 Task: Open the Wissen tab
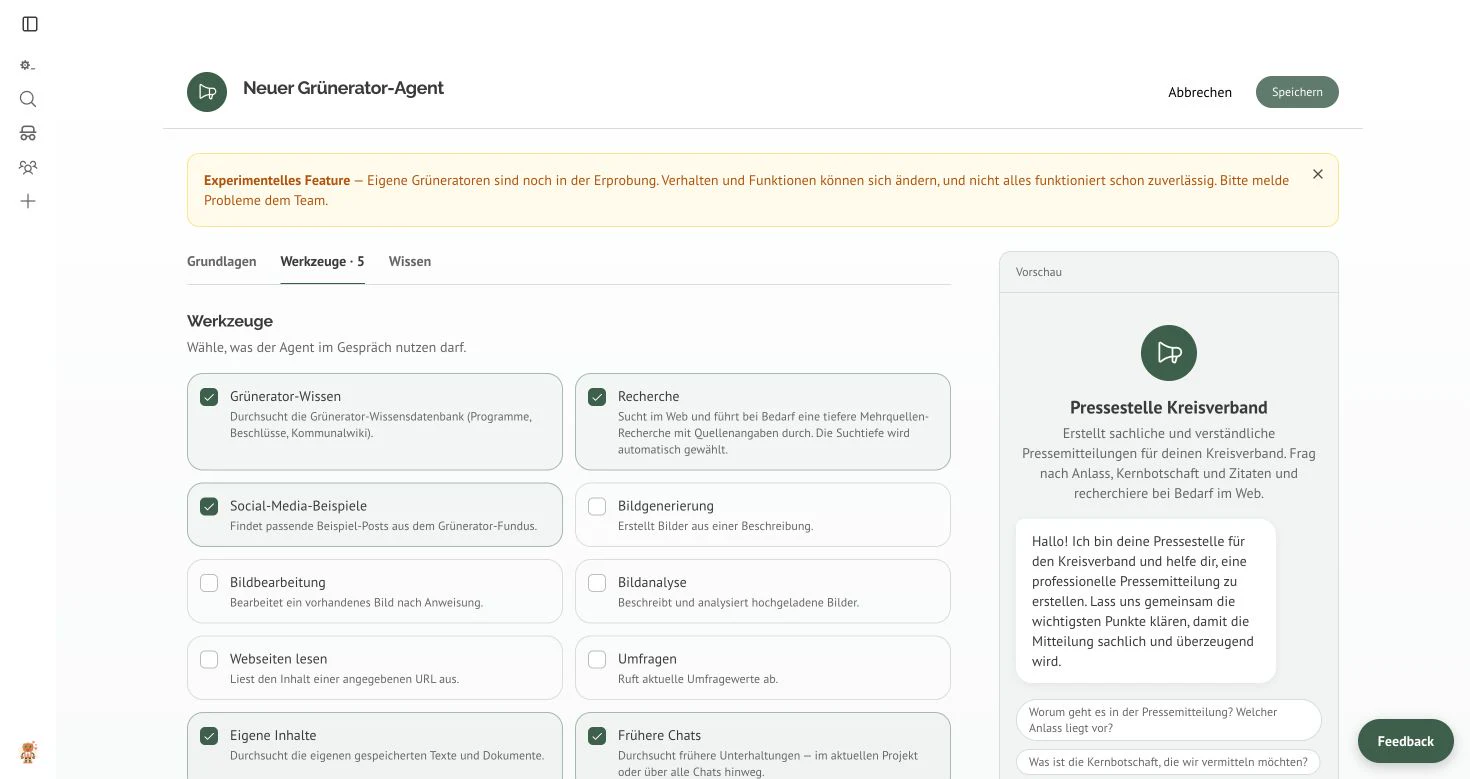tap(410, 262)
